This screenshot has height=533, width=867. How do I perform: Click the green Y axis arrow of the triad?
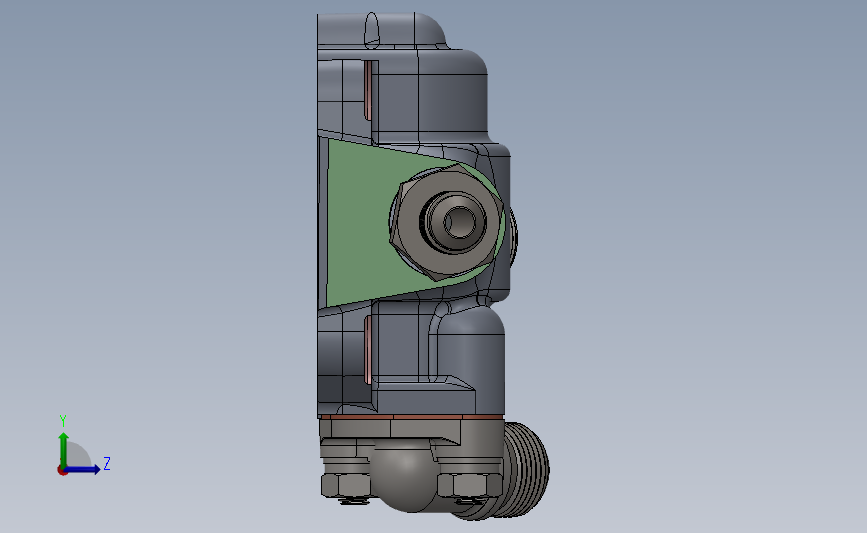point(64,449)
